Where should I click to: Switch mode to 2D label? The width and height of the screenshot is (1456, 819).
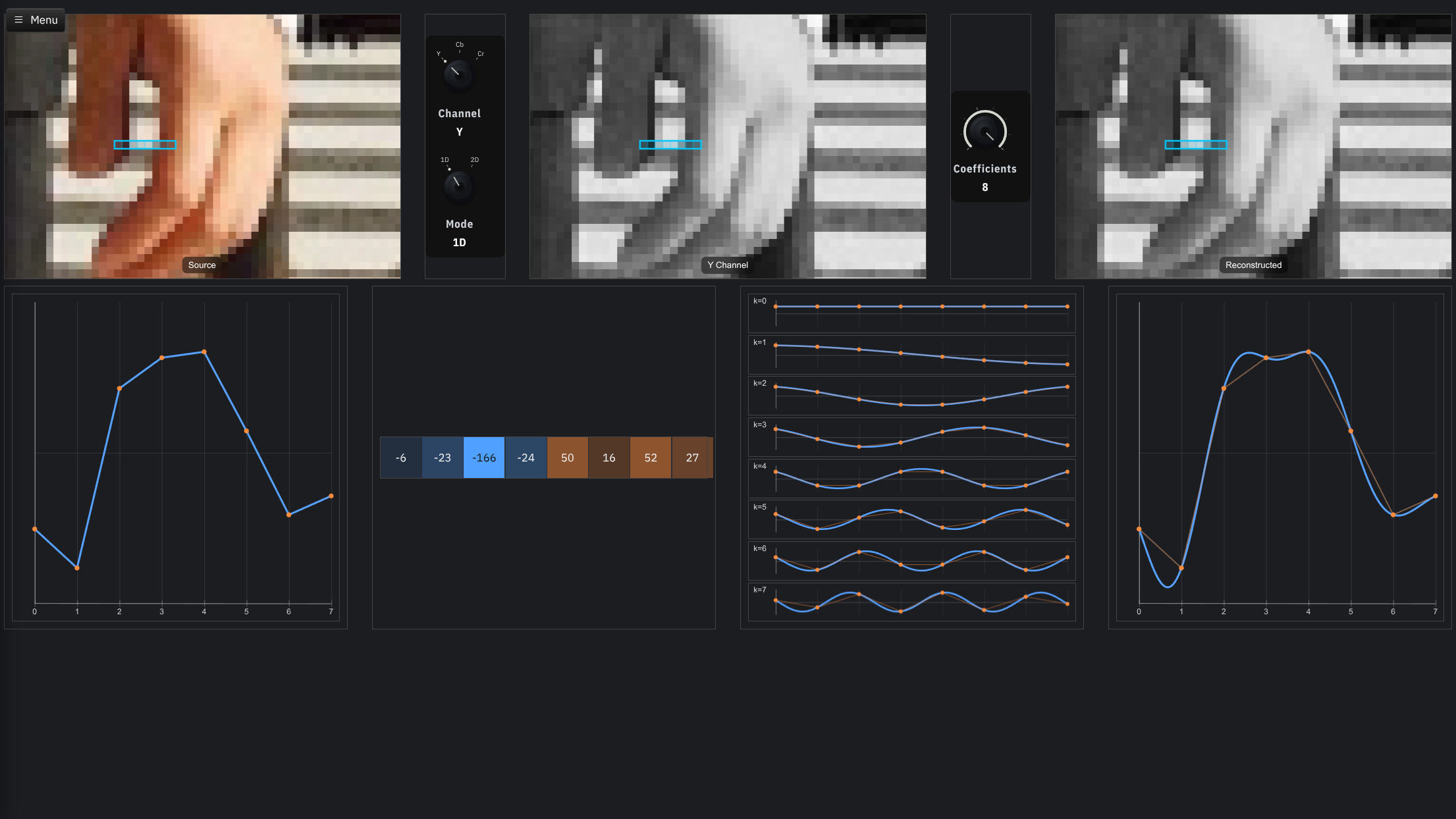pyautogui.click(x=474, y=160)
